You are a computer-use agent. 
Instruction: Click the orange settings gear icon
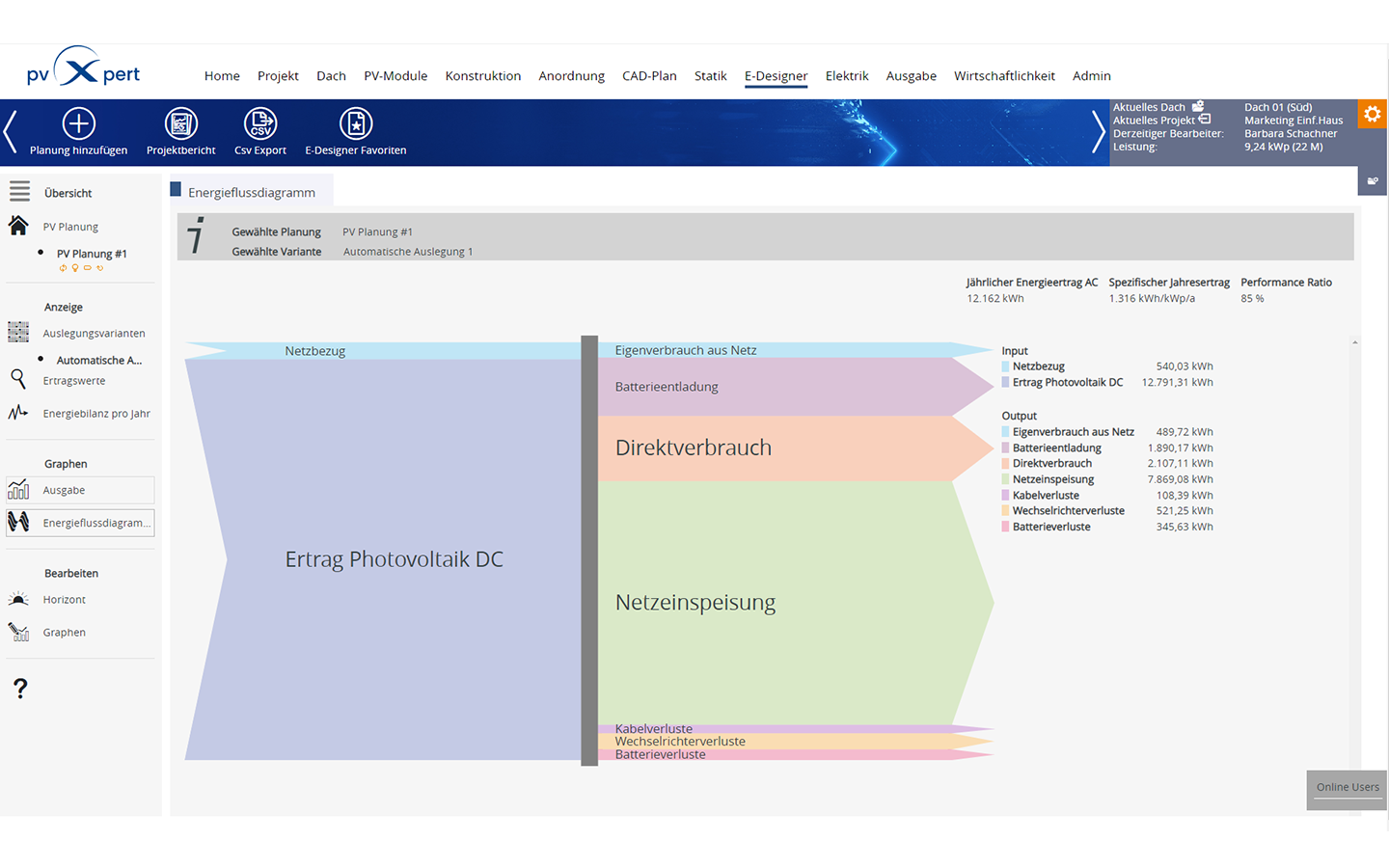1372,114
